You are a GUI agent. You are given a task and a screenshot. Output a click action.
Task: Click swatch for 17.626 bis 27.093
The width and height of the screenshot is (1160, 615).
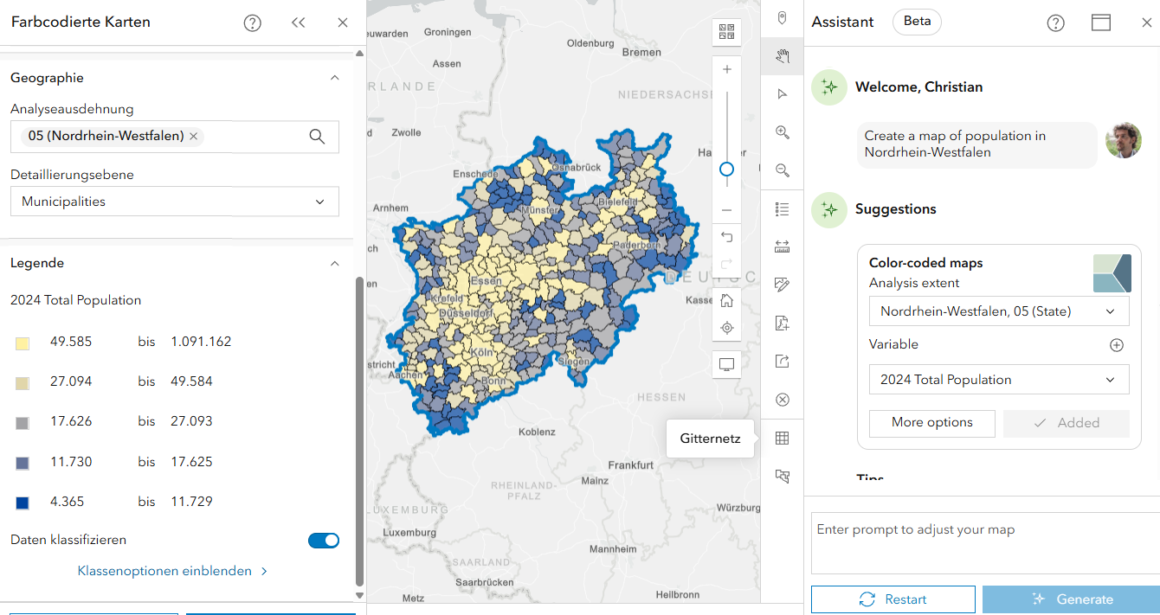(22, 423)
